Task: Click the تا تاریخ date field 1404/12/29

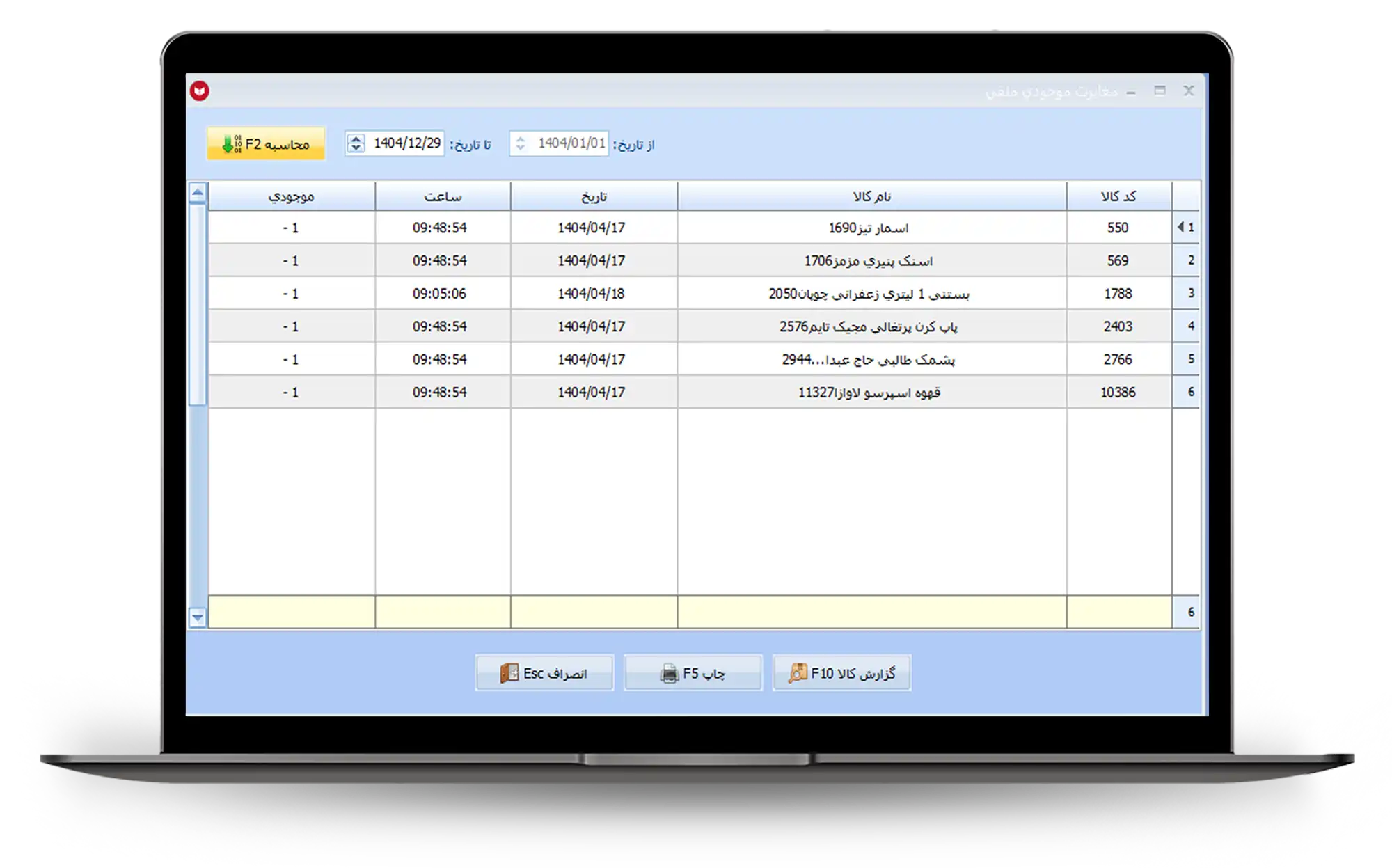Action: tap(407, 143)
